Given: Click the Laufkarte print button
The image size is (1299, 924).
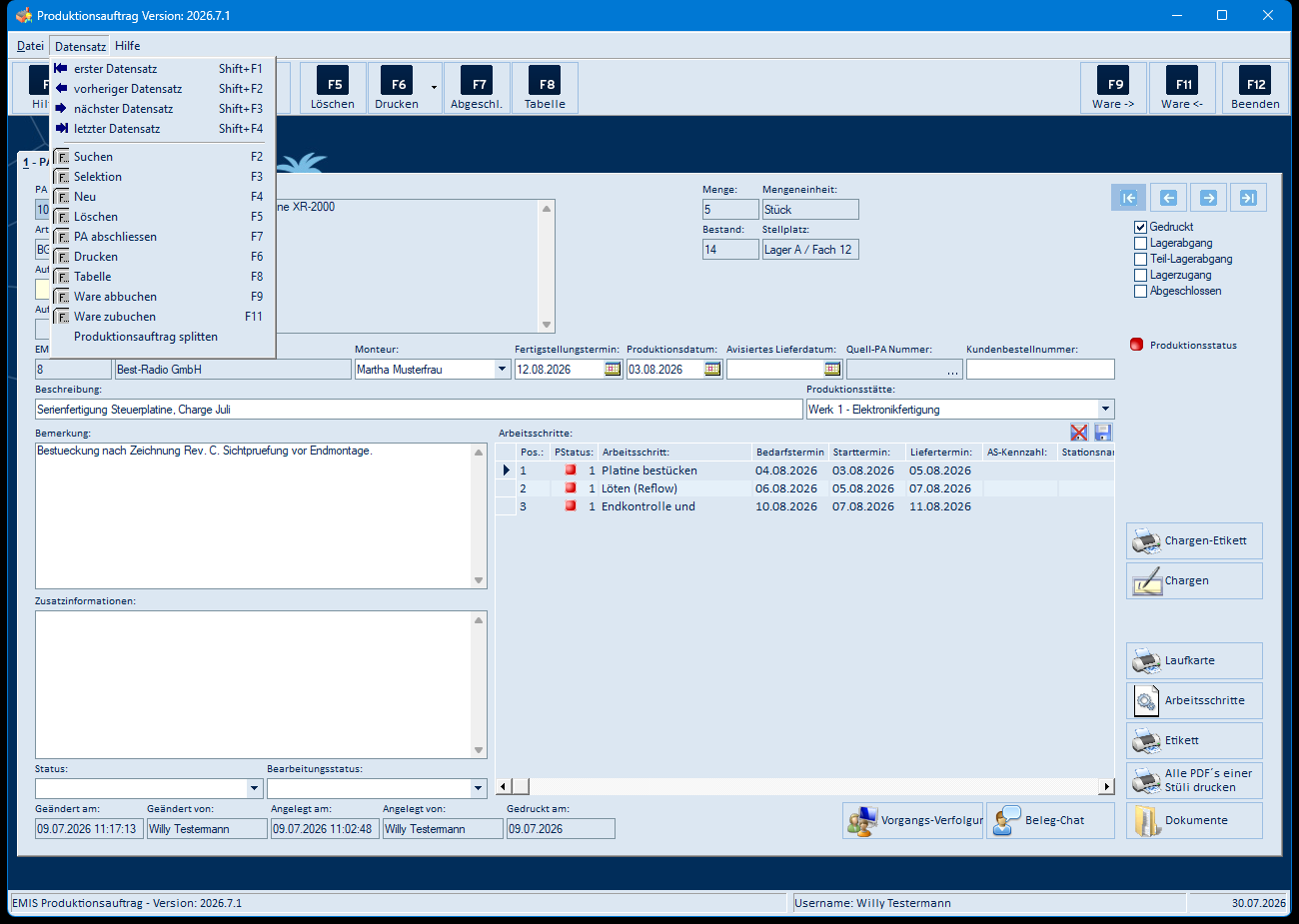Looking at the screenshot, I should coord(1194,660).
